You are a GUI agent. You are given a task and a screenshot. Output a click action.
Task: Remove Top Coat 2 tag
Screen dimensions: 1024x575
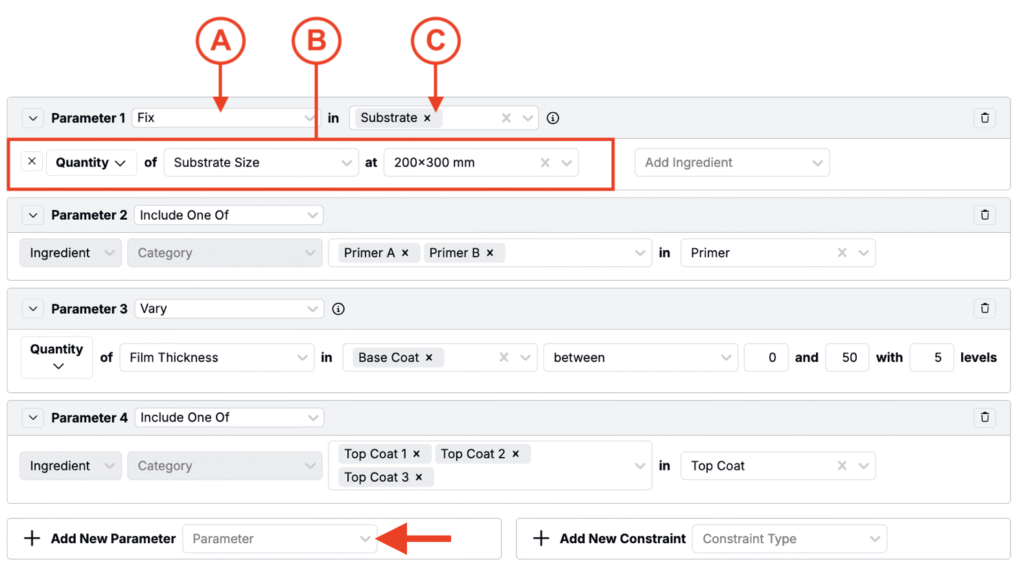(516, 454)
